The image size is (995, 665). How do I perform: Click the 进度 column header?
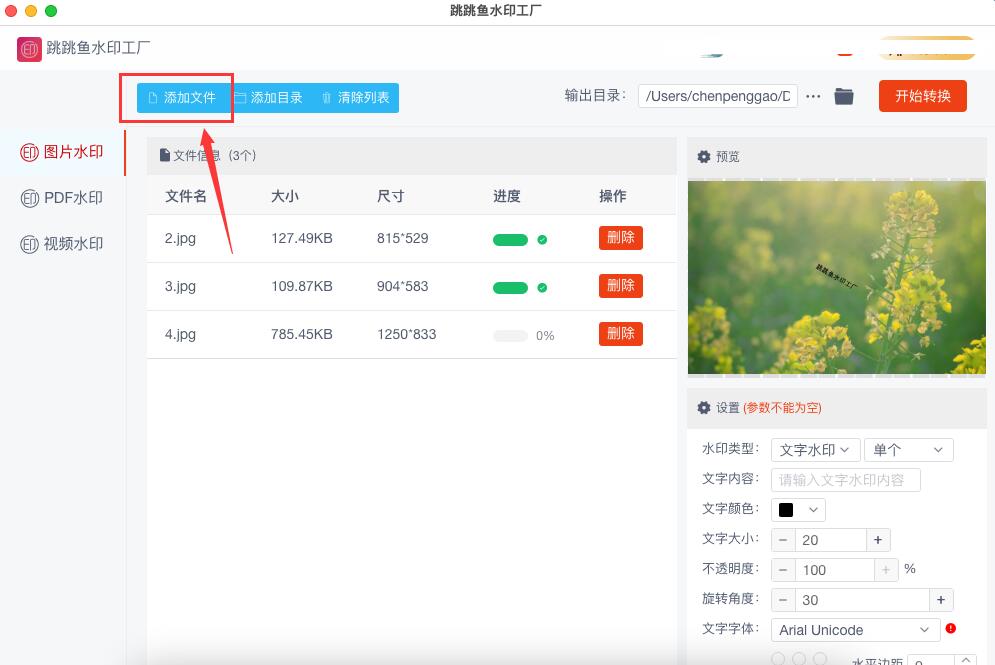pos(507,196)
